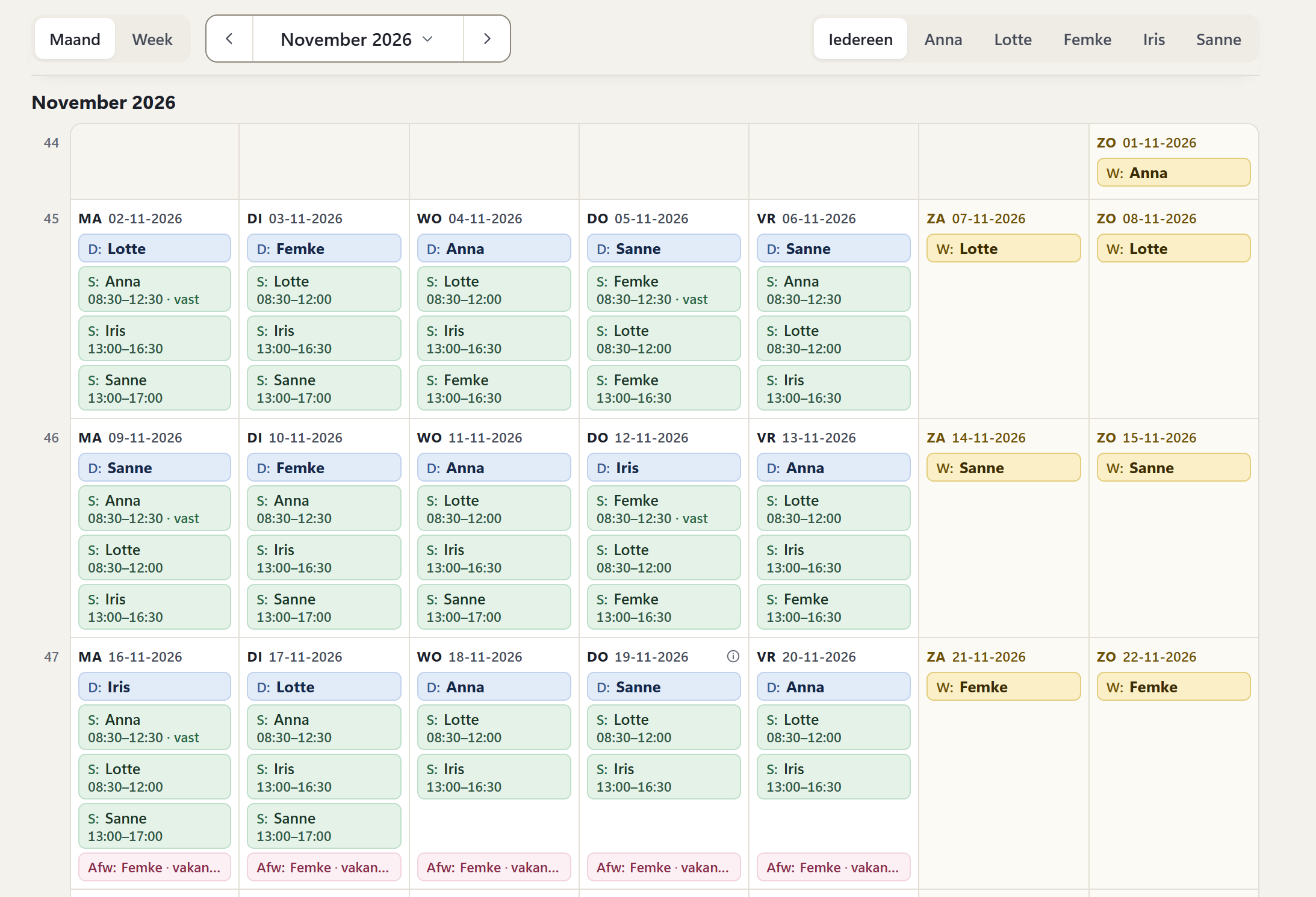Click date header WO 18-11-2026
The image size is (1316, 897).
(x=470, y=657)
